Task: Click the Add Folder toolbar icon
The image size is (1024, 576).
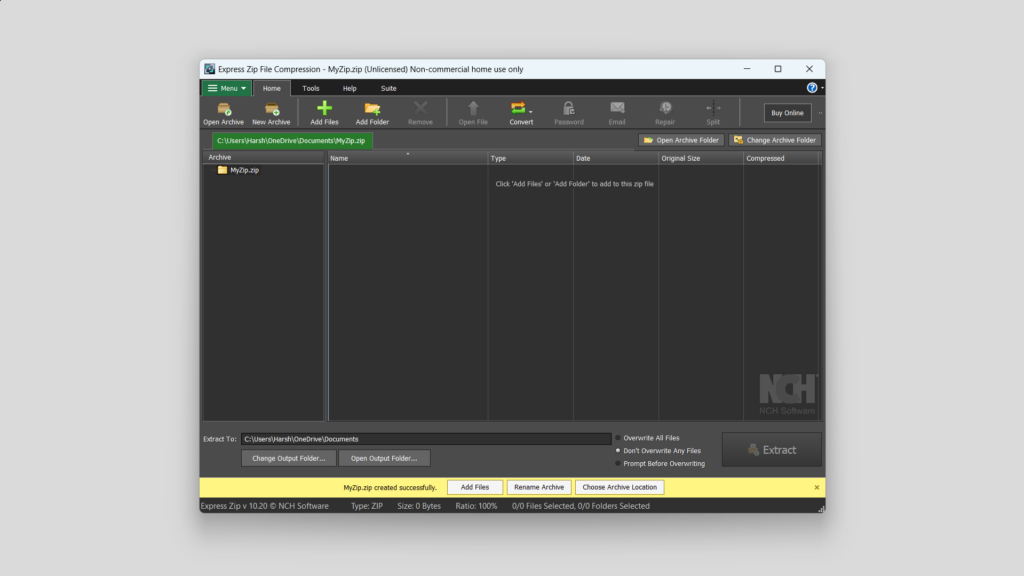Action: (372, 108)
